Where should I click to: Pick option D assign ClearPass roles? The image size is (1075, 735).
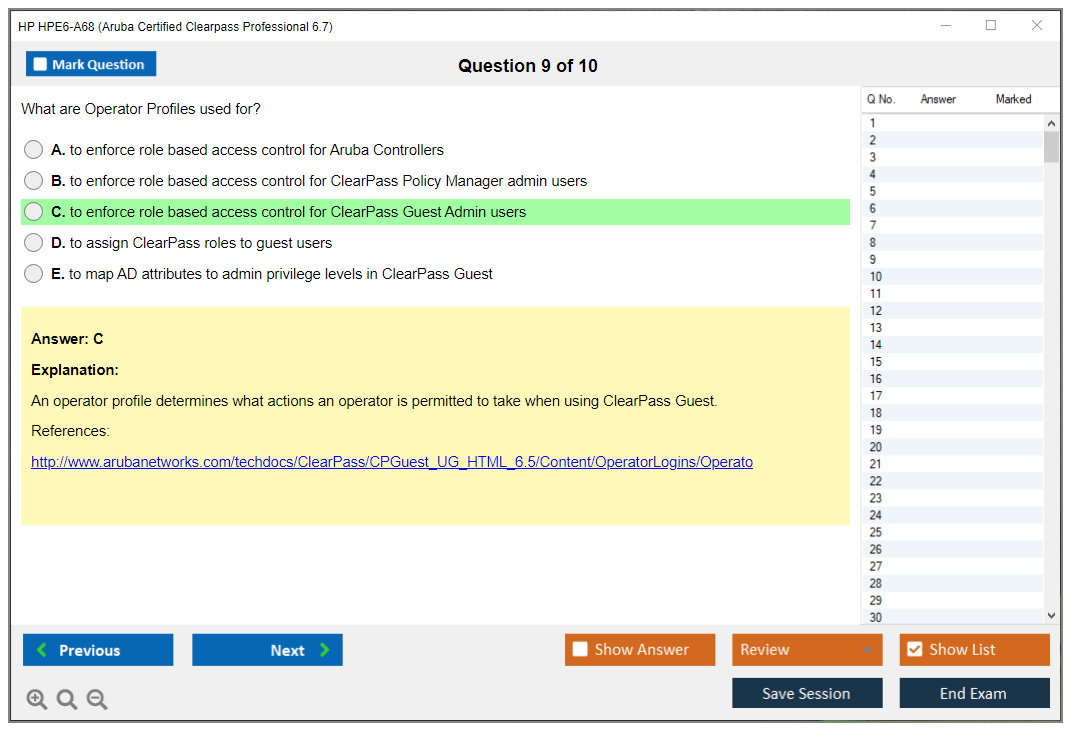point(34,243)
